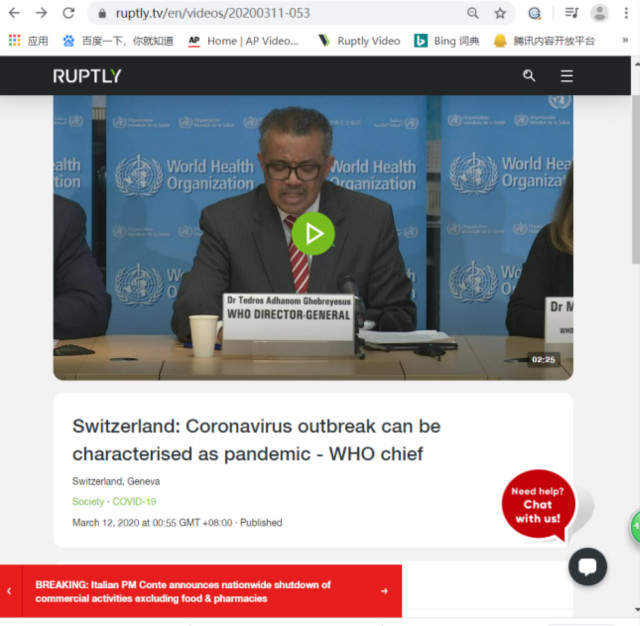Bookmark this page with the star icon
Image resolution: width=640 pixels, height=626 pixels.
(x=500, y=13)
